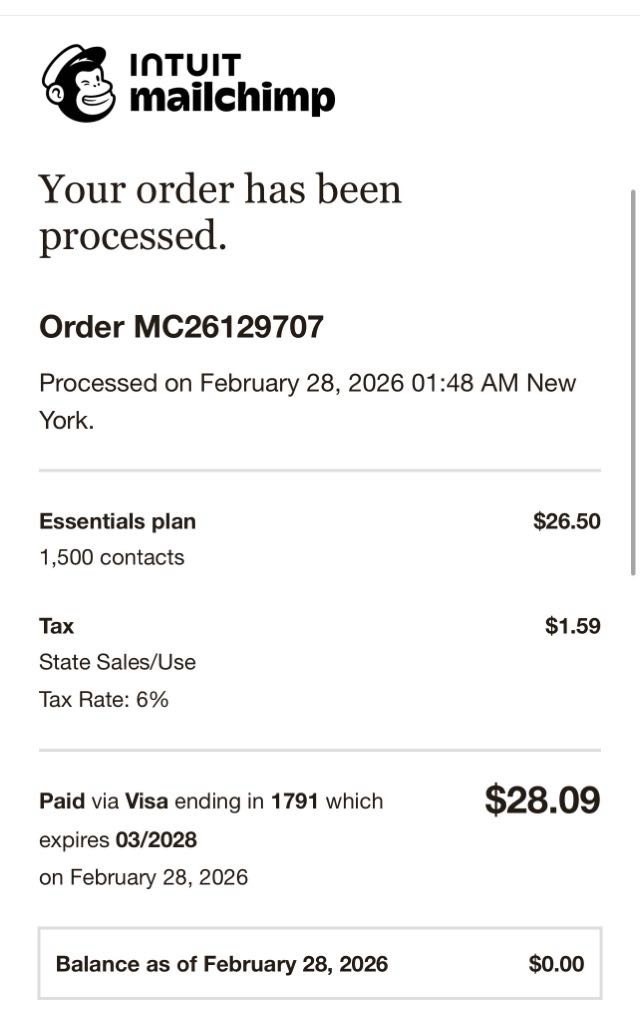Viewport: 640px width, 1011px height.
Task: Click the State Sales/Use text
Action: (117, 662)
